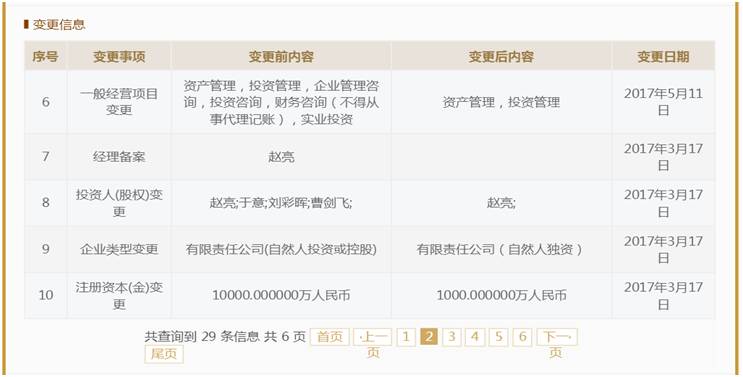Select row number 10 cell
Screen dimensions: 743x377
[x=45, y=295]
